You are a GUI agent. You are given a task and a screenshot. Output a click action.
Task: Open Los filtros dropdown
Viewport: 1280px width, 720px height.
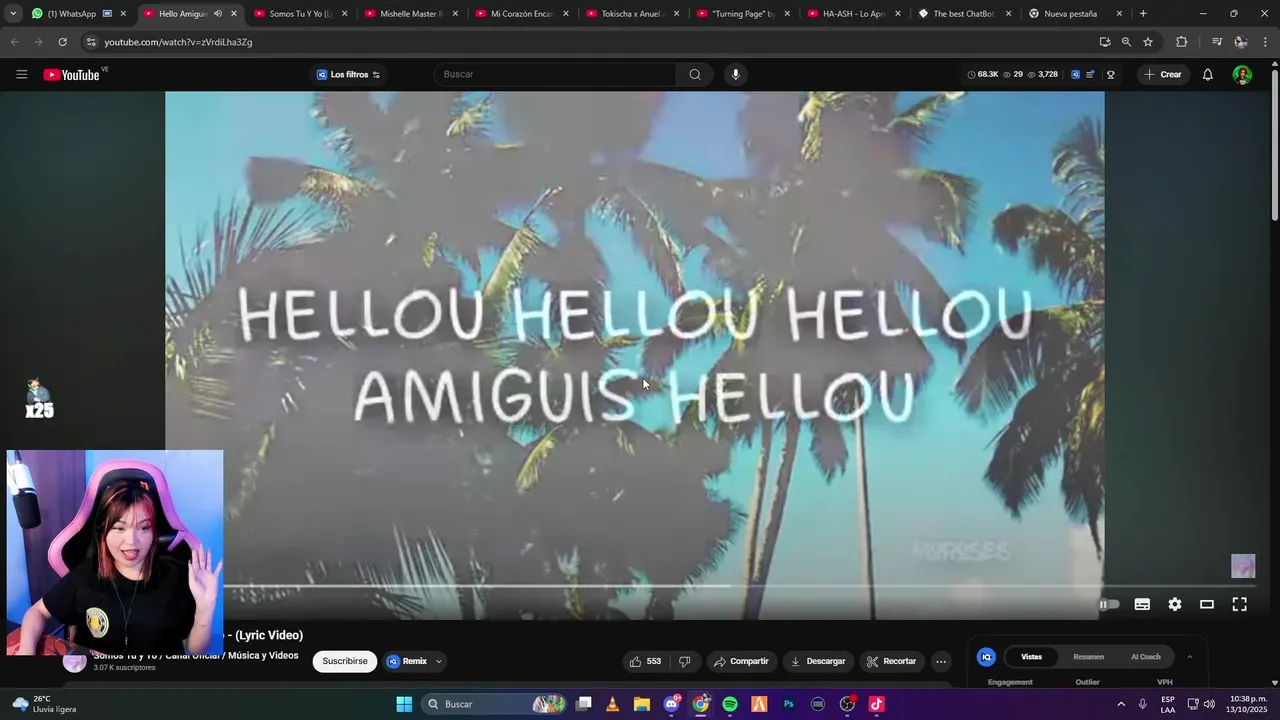tap(348, 75)
